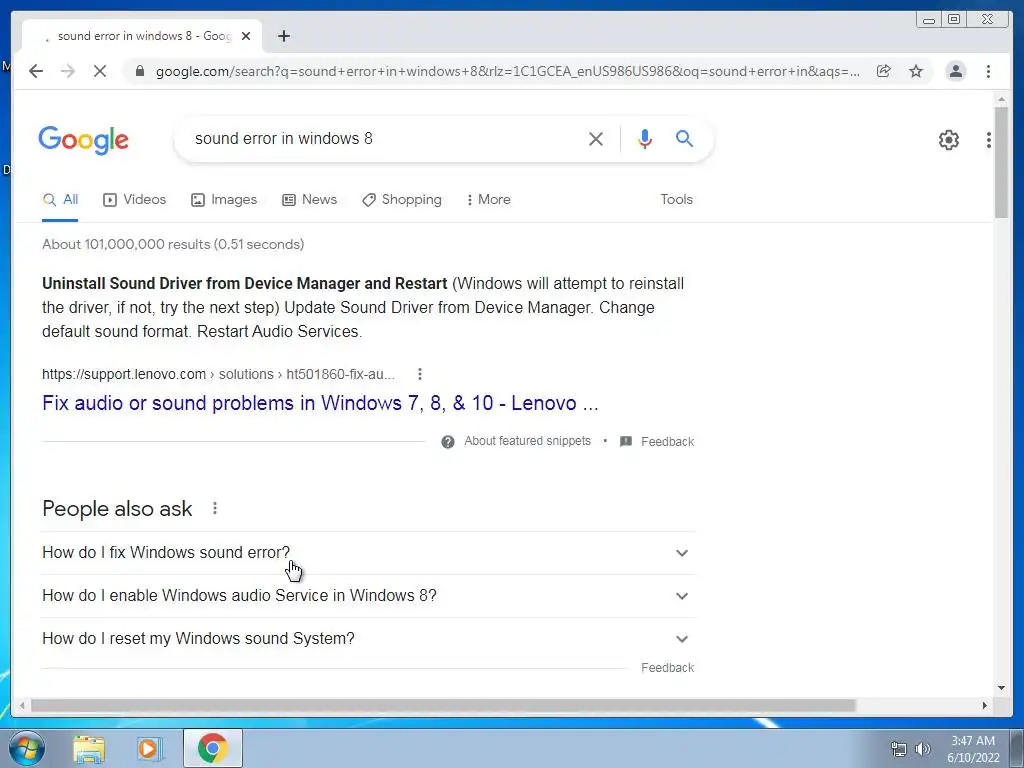Expand 'How do I reset my Windows sound System?'

368,639
